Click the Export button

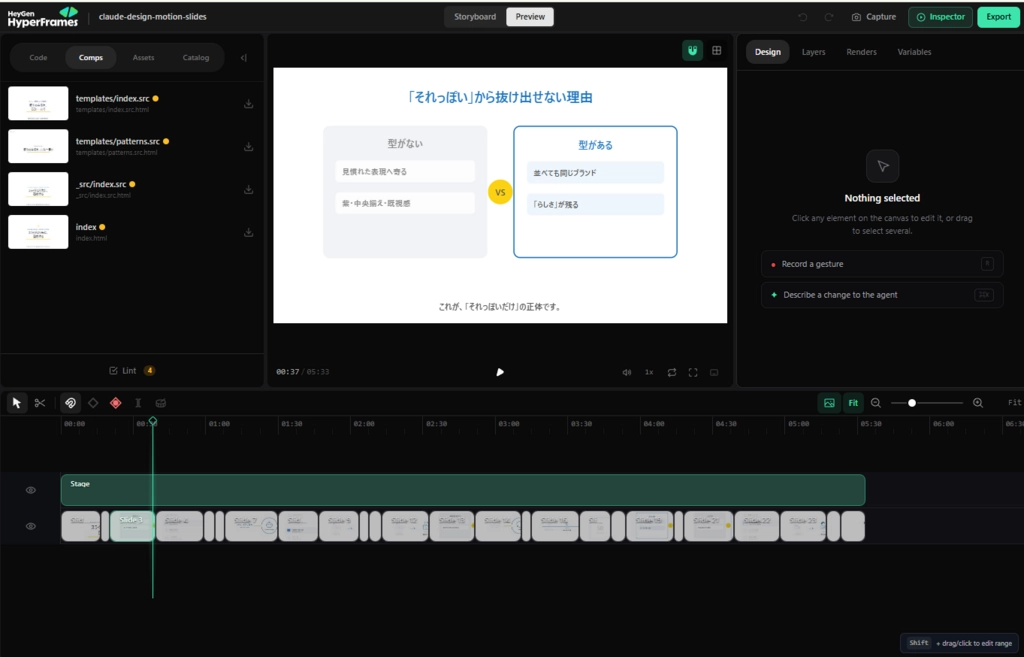tap(998, 17)
